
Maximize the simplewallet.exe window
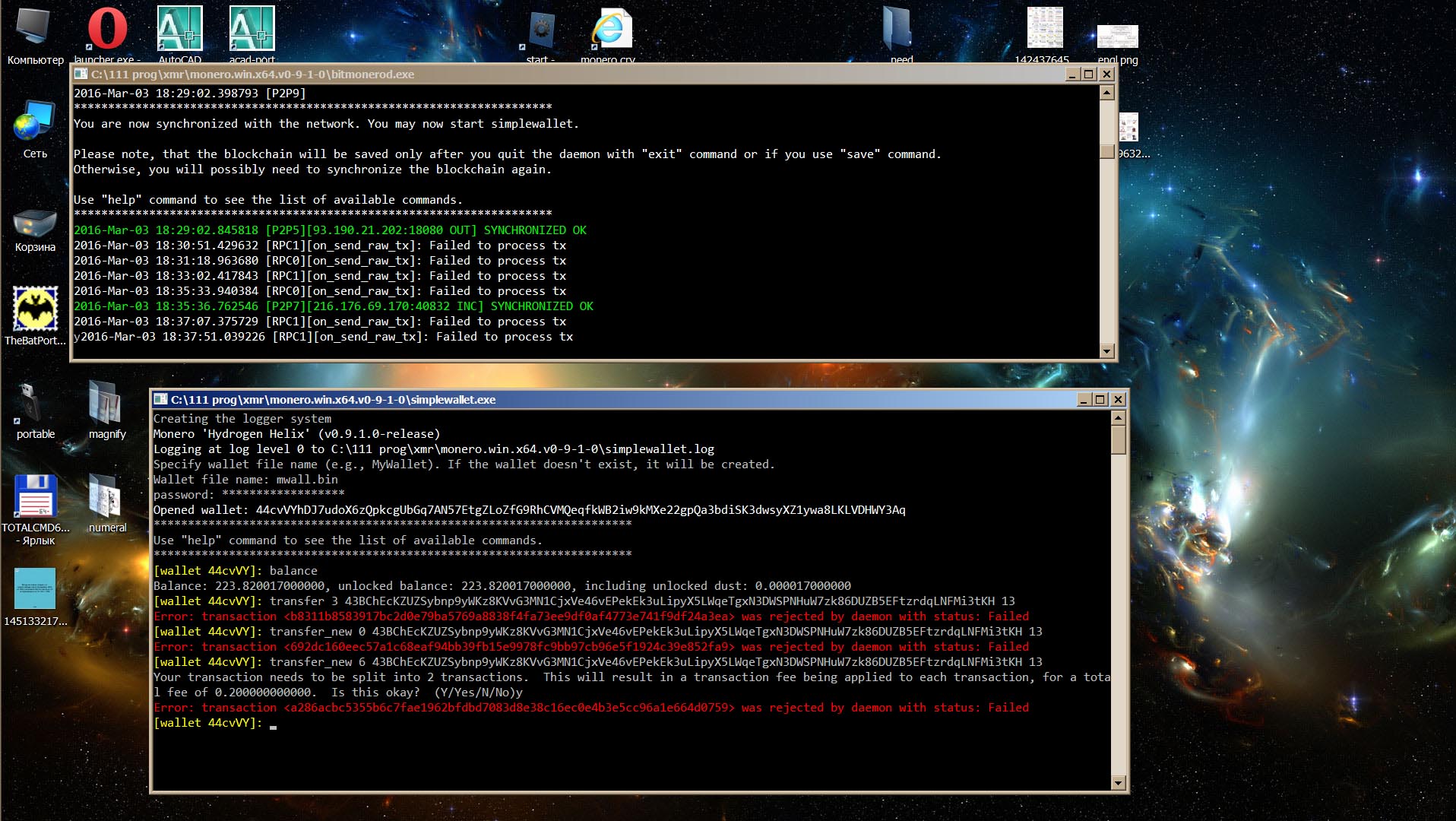click(x=1100, y=400)
